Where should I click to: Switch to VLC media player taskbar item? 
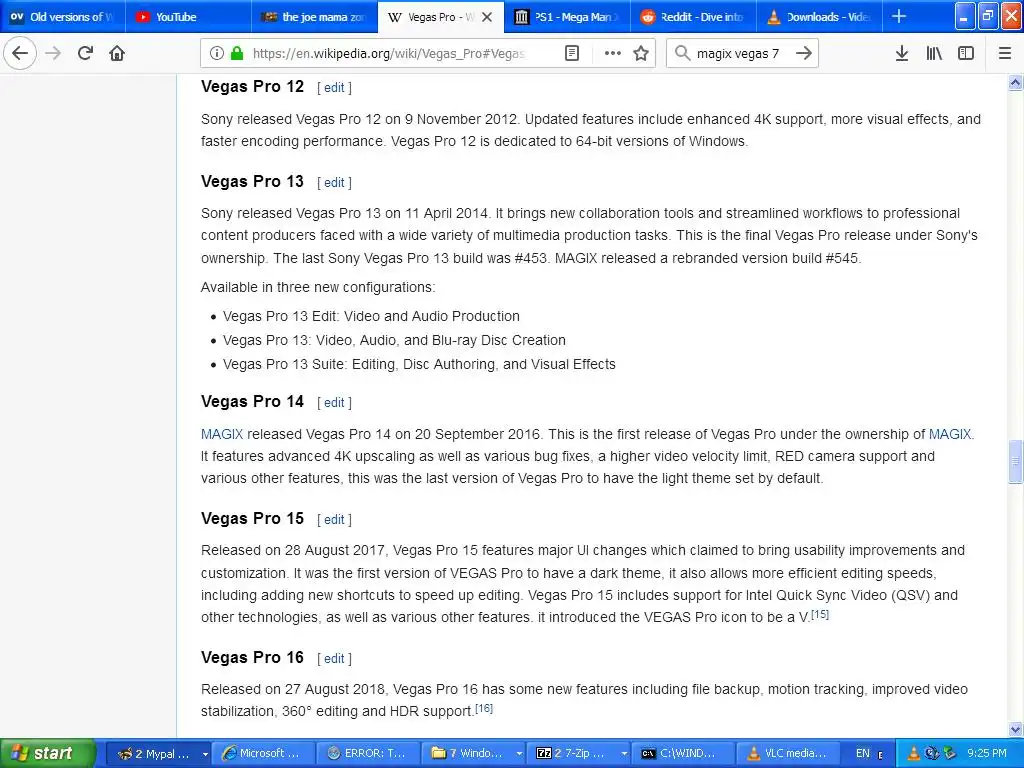tap(787, 753)
